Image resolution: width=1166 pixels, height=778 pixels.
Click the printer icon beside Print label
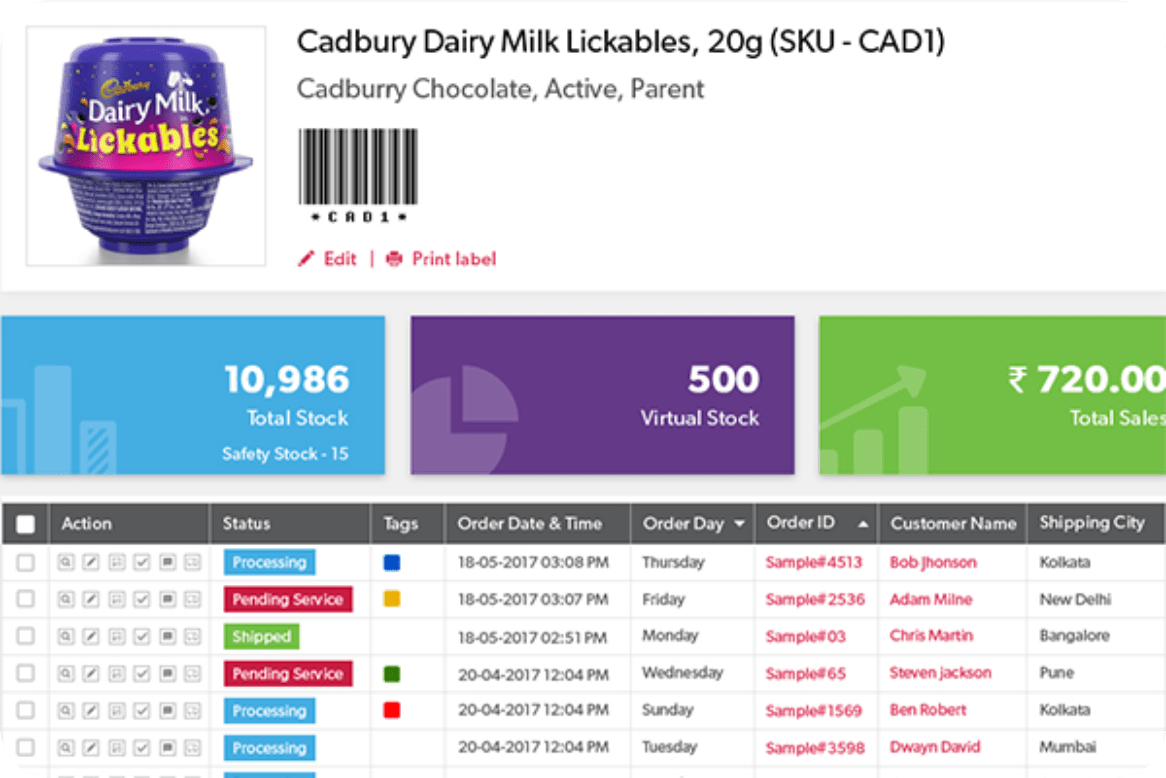(393, 259)
